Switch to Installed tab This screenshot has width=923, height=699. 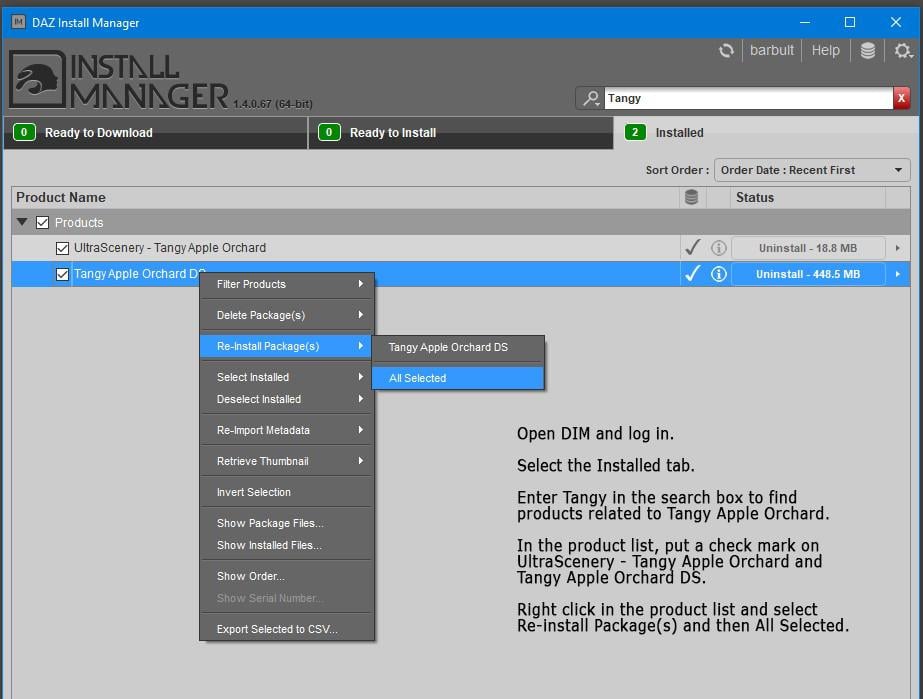click(x=765, y=132)
